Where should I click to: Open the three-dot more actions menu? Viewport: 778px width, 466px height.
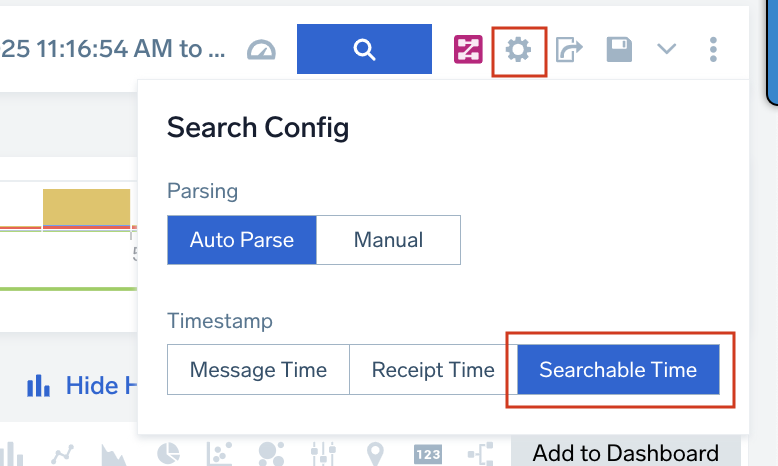coord(713,48)
